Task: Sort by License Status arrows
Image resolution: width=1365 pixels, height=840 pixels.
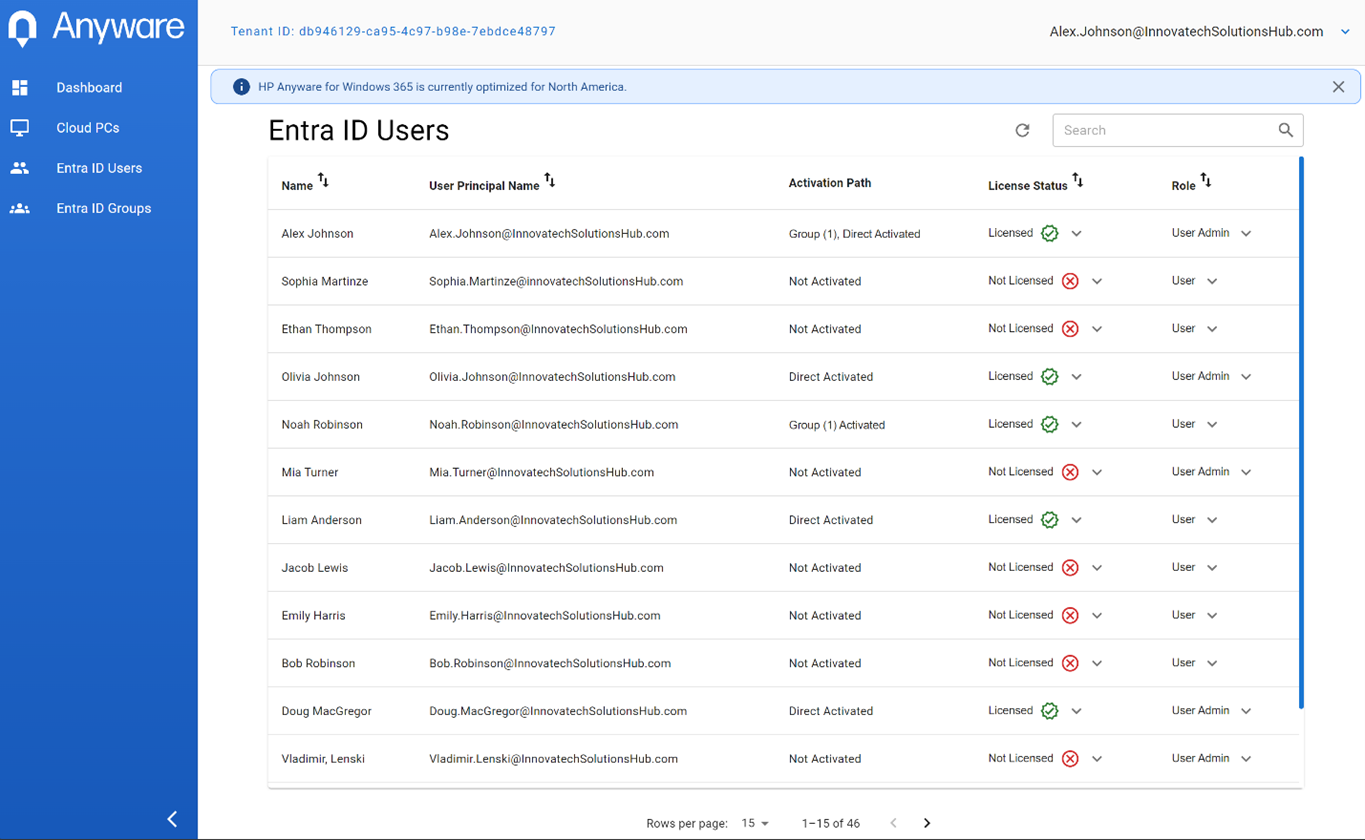Action: (x=1078, y=180)
